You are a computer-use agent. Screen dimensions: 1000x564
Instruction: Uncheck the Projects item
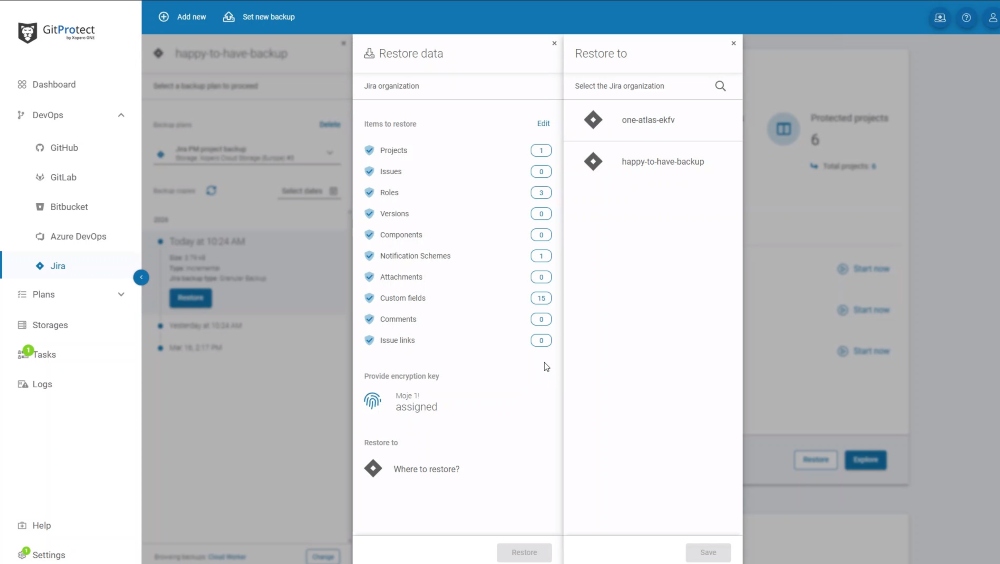(x=369, y=150)
